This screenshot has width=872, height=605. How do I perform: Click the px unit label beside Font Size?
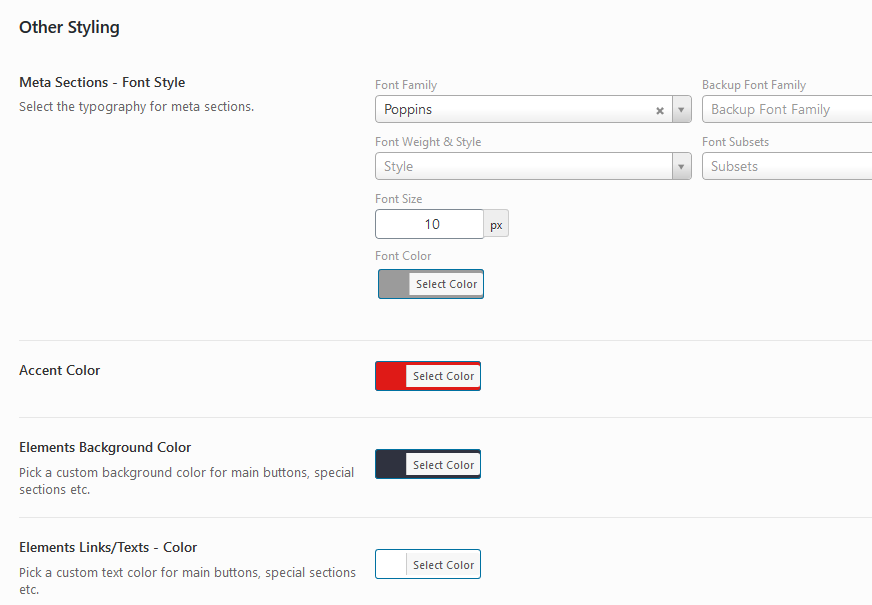[496, 225]
